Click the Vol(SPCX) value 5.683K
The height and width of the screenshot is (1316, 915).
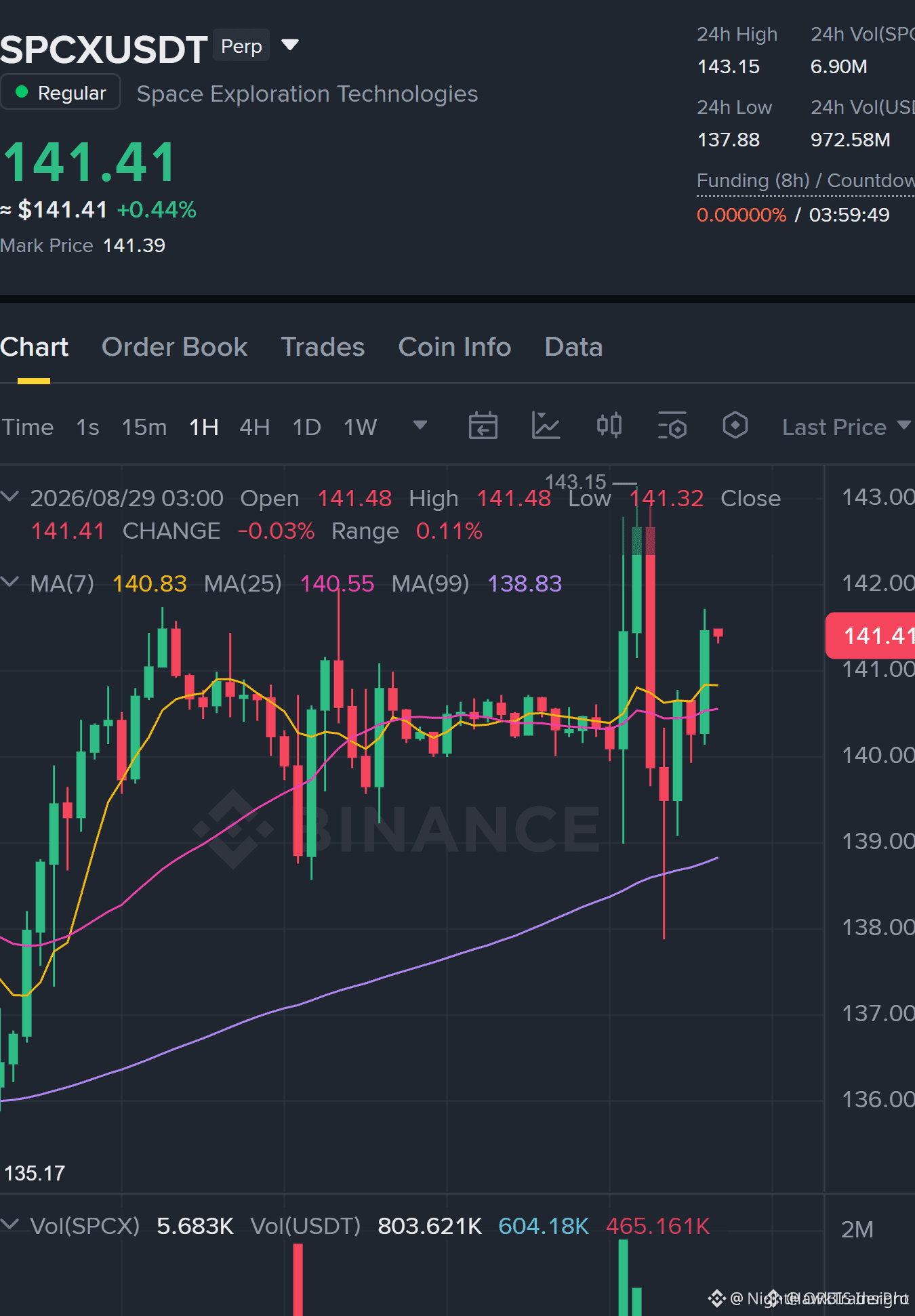click(x=195, y=1226)
